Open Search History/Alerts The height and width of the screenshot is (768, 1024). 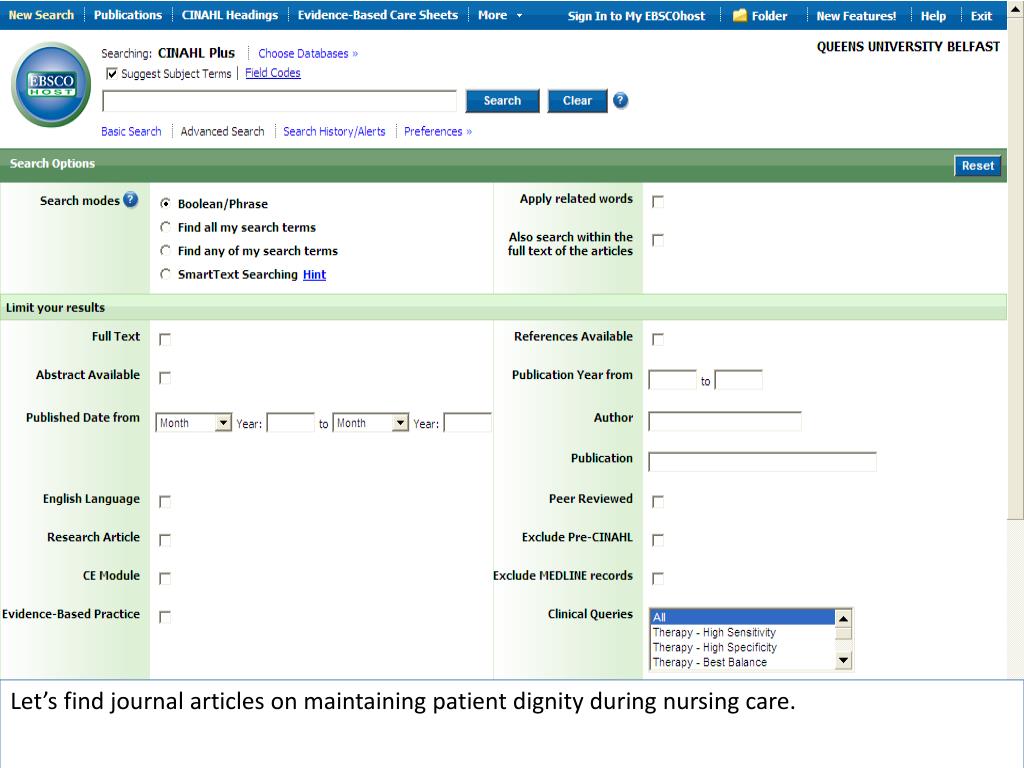click(x=334, y=131)
